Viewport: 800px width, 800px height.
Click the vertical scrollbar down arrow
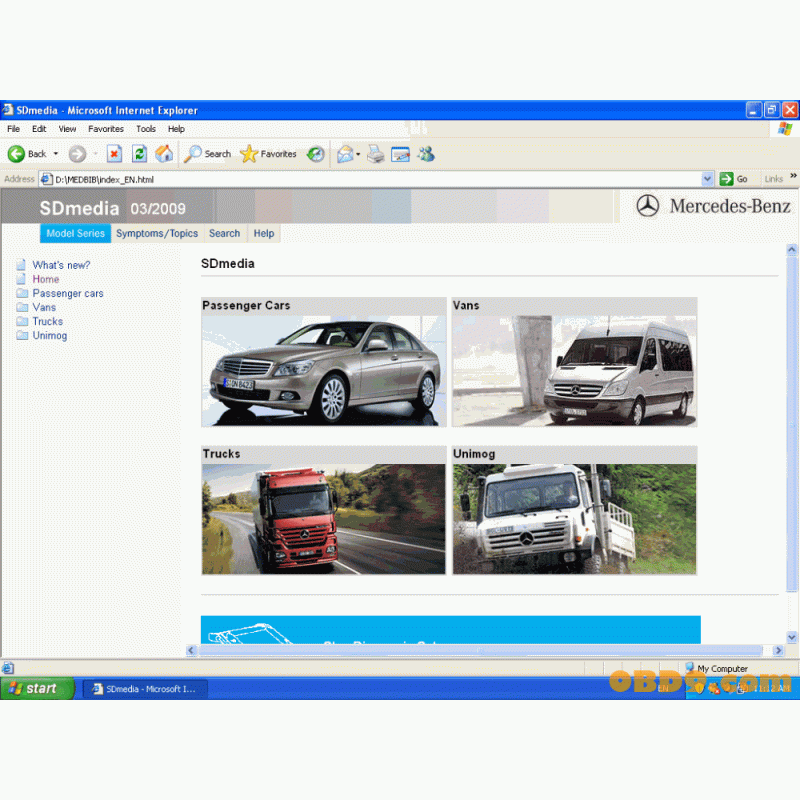(792, 637)
